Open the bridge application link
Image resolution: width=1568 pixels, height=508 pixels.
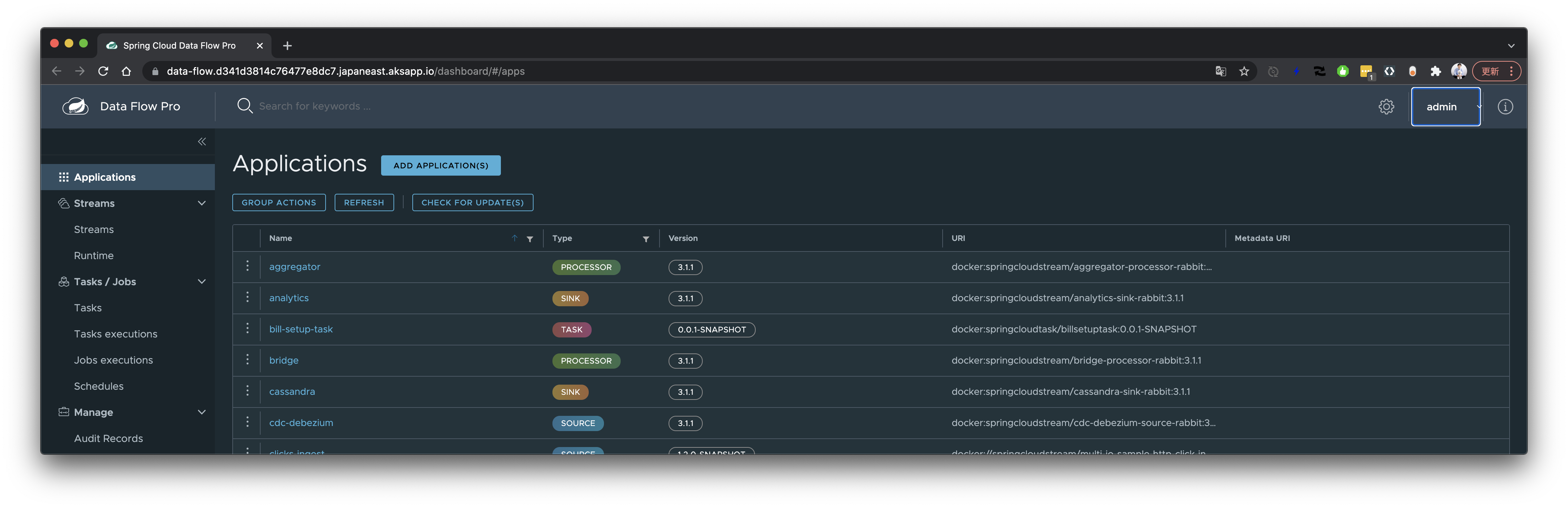click(283, 360)
